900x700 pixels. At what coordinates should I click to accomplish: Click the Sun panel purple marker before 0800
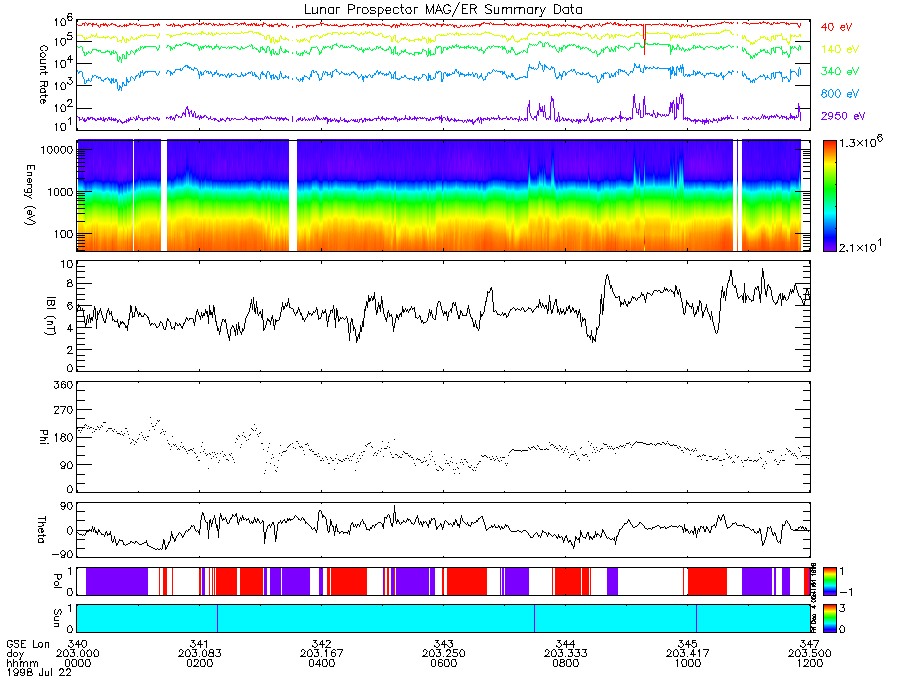tap(534, 618)
